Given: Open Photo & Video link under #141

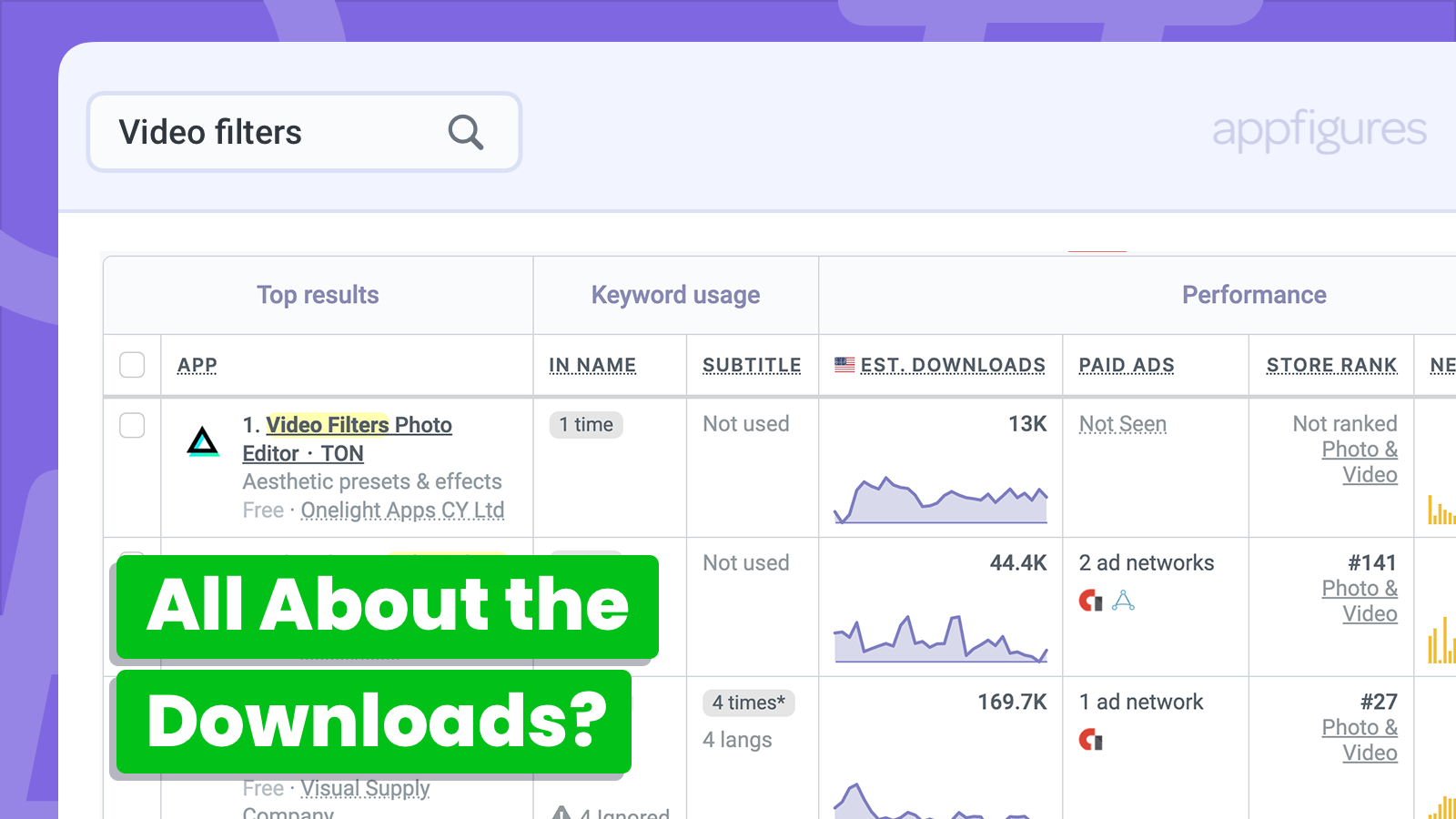Looking at the screenshot, I should [x=1360, y=602].
